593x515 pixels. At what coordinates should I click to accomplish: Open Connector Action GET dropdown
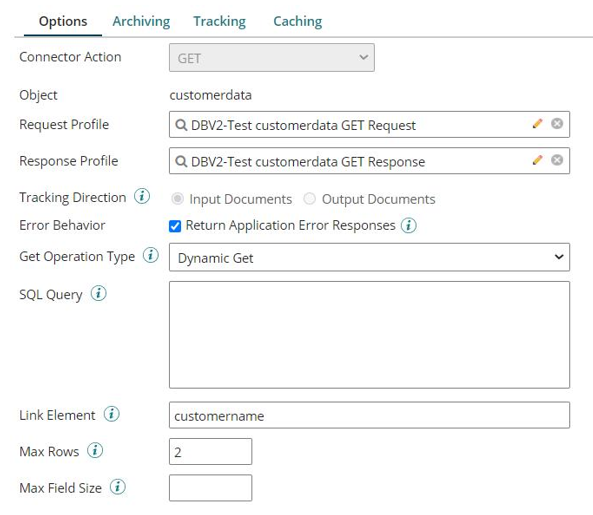pyautogui.click(x=272, y=57)
